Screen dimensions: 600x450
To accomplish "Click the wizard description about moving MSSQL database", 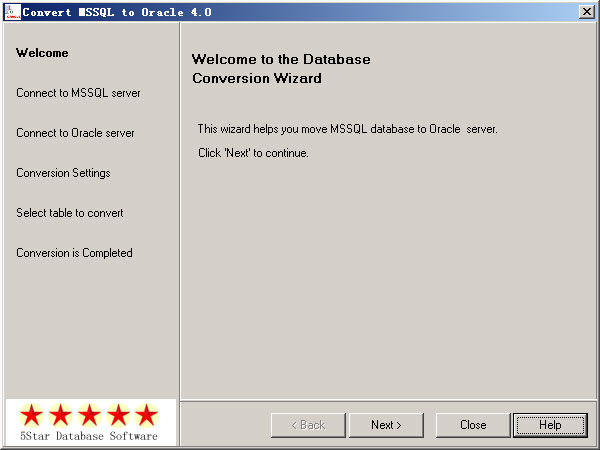I will (347, 129).
